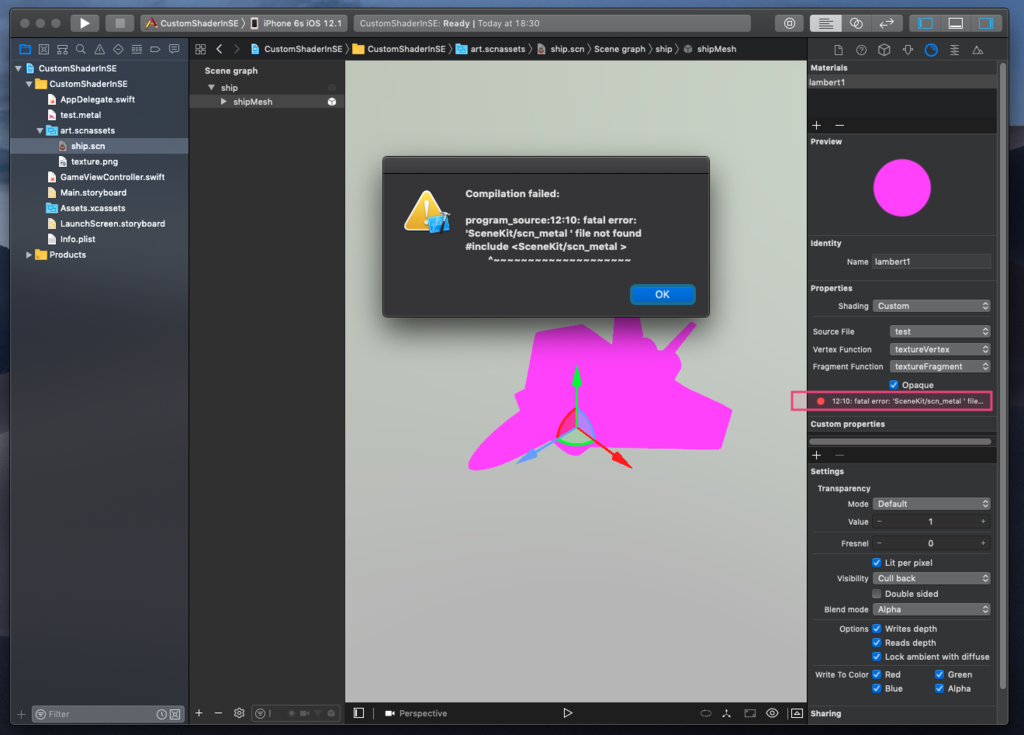Viewport: 1024px width, 735px height.
Task: Switch to Standard editor
Action: pos(825,23)
